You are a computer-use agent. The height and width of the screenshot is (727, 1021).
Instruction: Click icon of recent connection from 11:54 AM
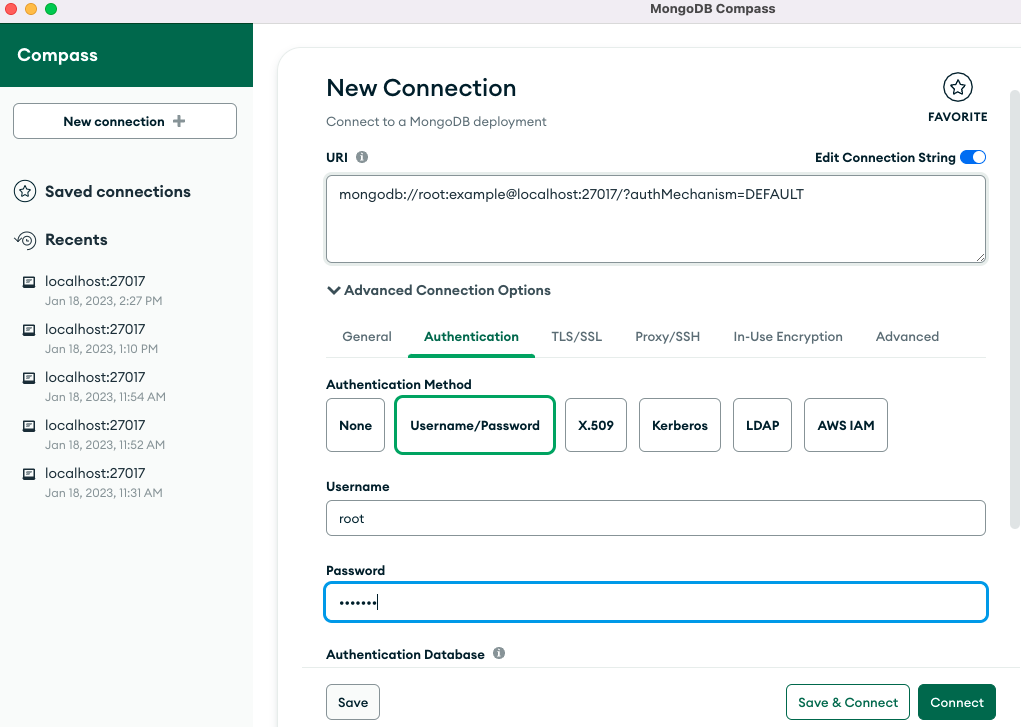pyautogui.click(x=29, y=378)
